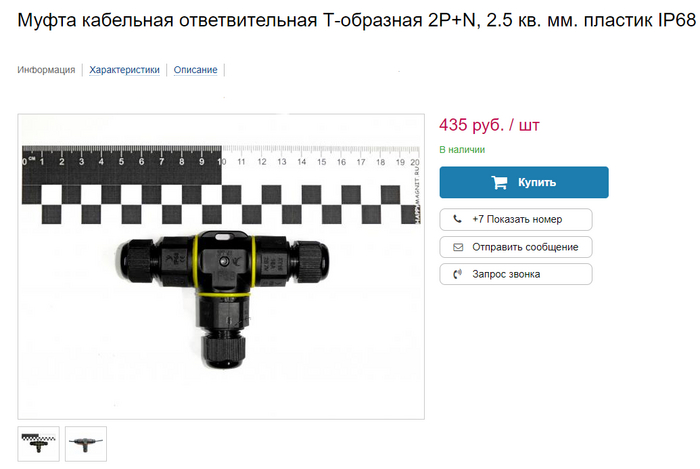Click the bottom cable gland of the connector

tap(224, 351)
